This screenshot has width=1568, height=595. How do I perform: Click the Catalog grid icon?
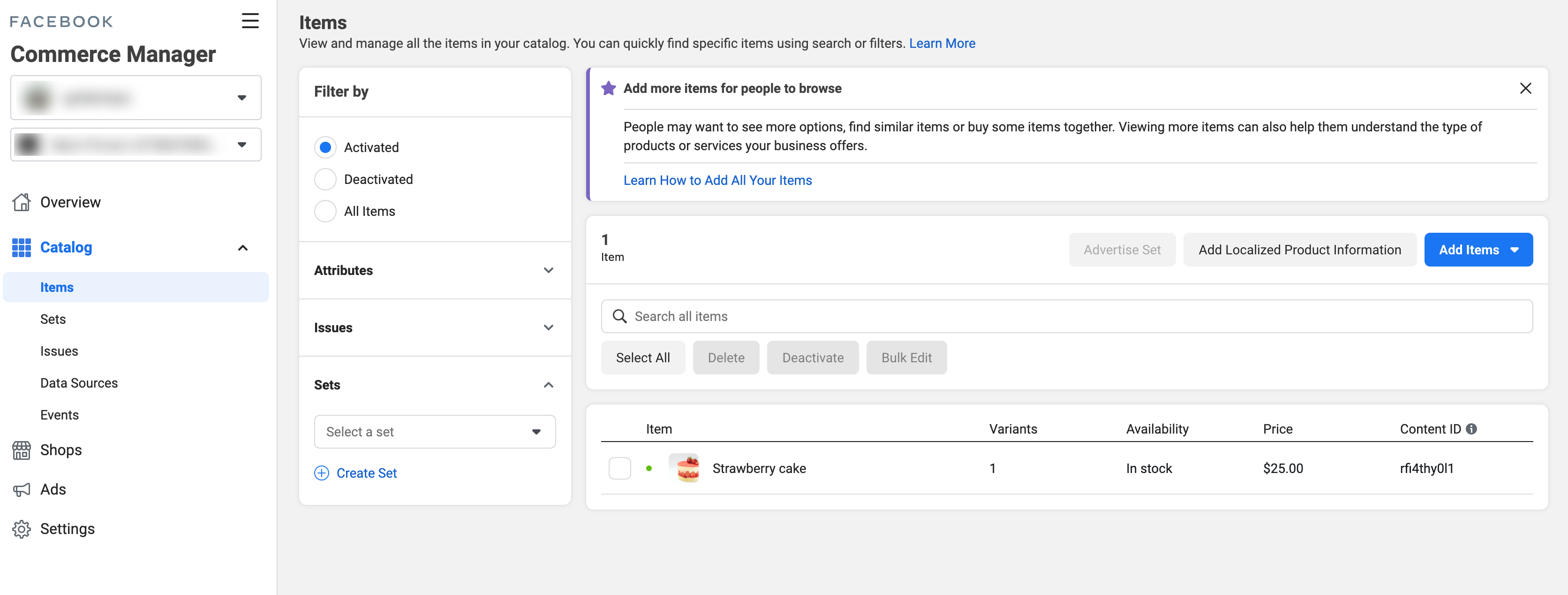pyautogui.click(x=21, y=247)
